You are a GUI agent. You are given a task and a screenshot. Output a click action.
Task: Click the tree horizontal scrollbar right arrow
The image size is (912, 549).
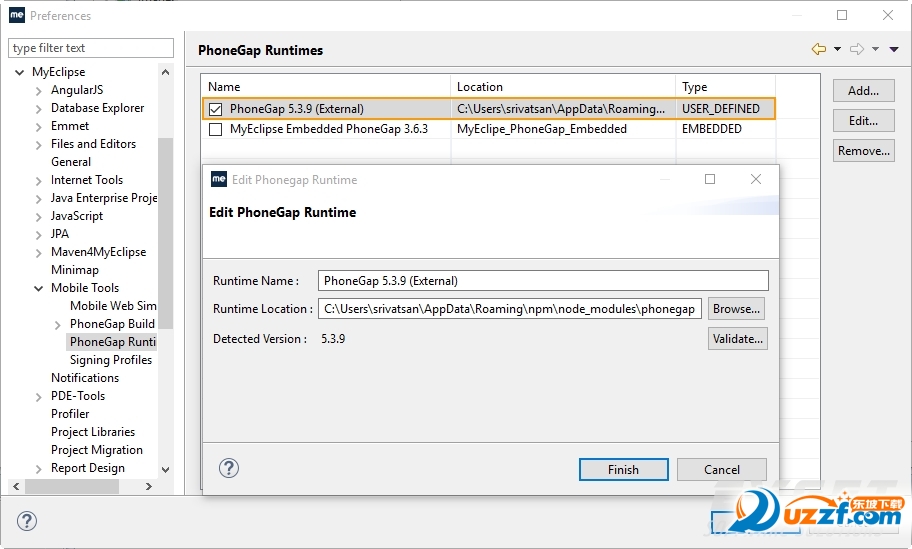point(149,486)
